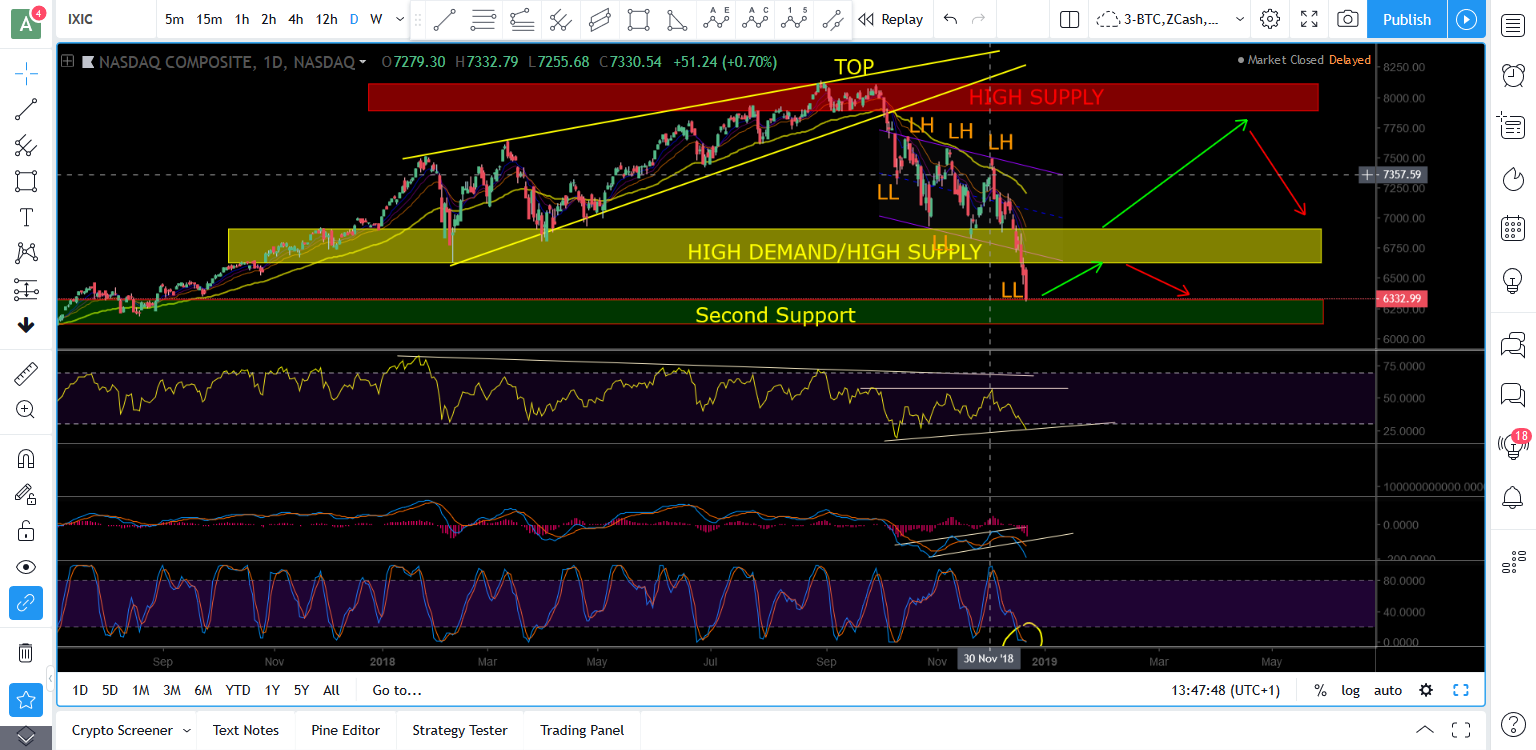Select the Text annotation tool

(26, 217)
